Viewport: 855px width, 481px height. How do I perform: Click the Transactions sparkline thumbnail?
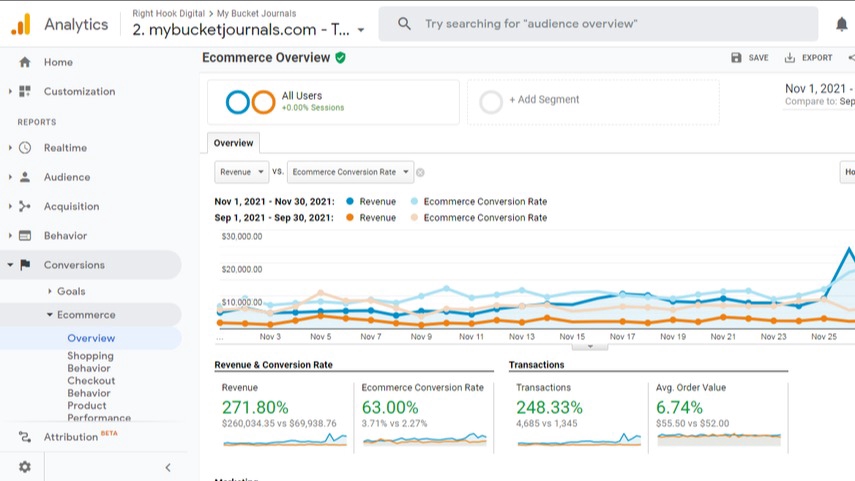pos(579,439)
